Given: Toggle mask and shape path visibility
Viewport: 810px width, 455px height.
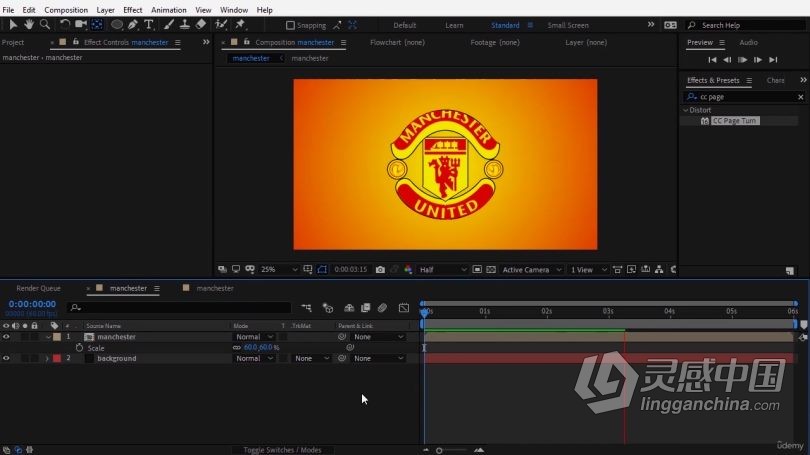Looking at the screenshot, I should (322, 270).
